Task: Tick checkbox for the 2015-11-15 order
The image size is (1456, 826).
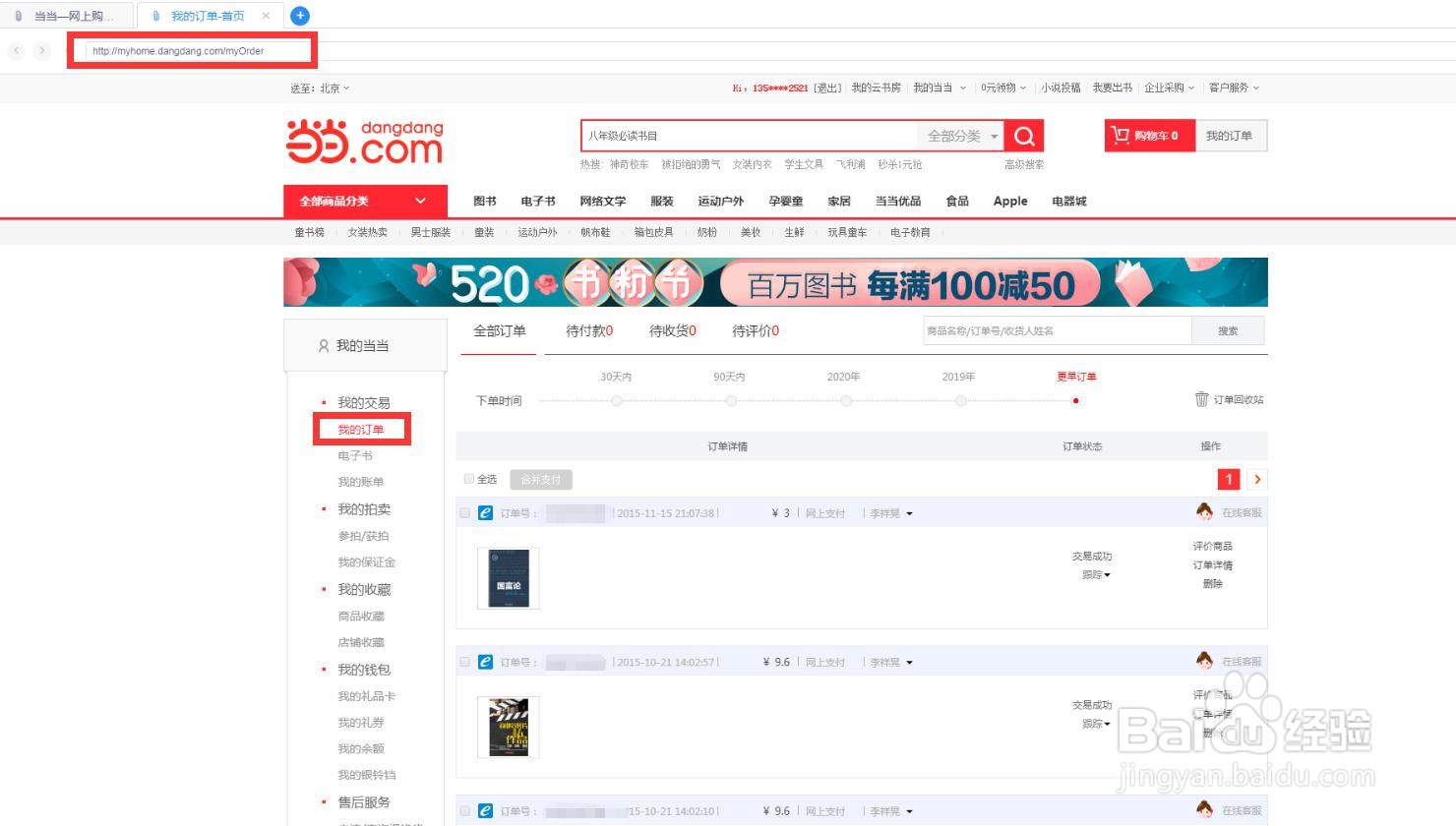Action: coord(465,513)
